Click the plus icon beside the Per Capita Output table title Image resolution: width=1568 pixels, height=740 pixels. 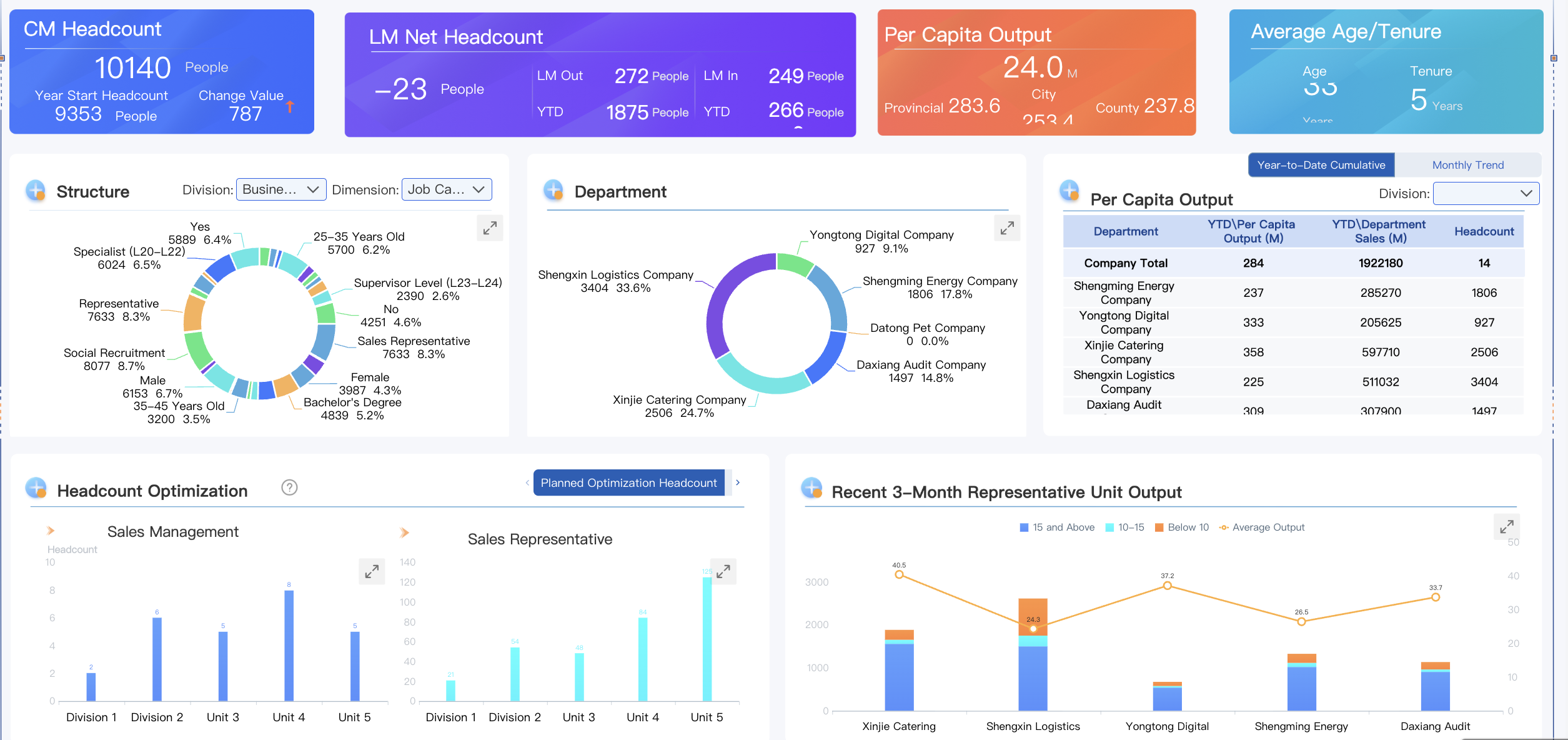click(1069, 191)
